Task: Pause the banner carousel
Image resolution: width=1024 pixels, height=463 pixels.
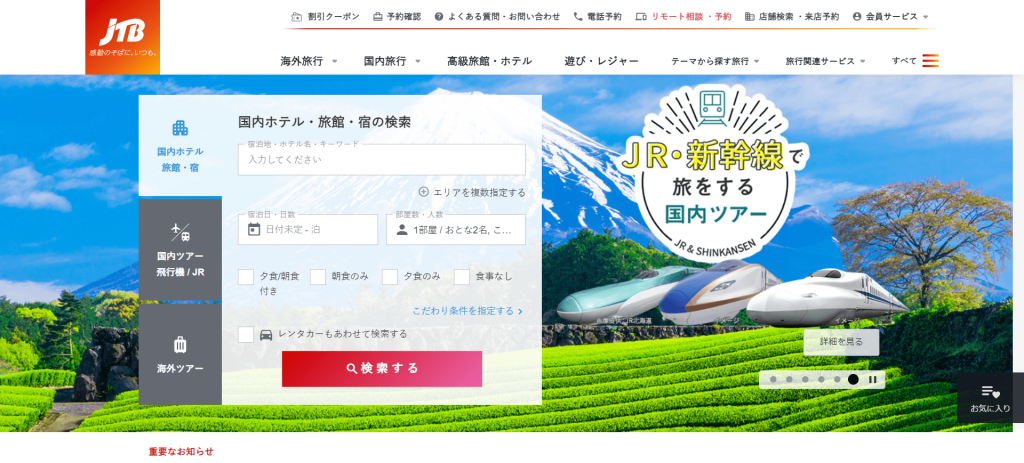Action: pos(872,379)
